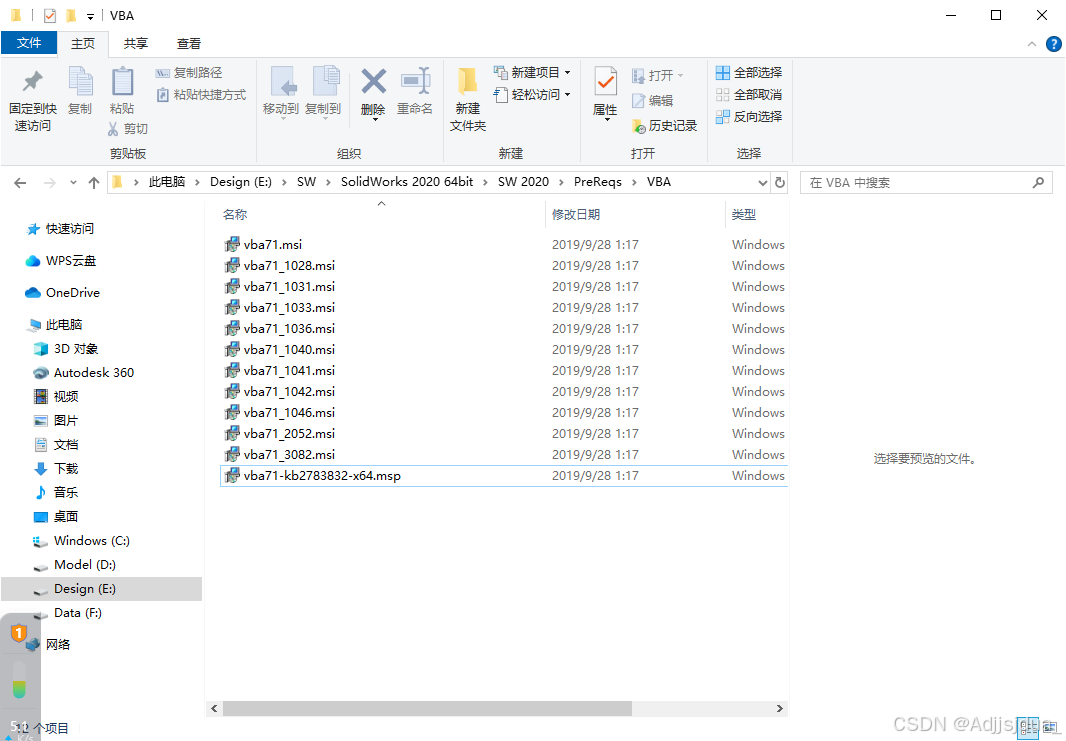Click the Paste clipboard icon
Viewport: 1066px width, 741px height.
(x=122, y=82)
